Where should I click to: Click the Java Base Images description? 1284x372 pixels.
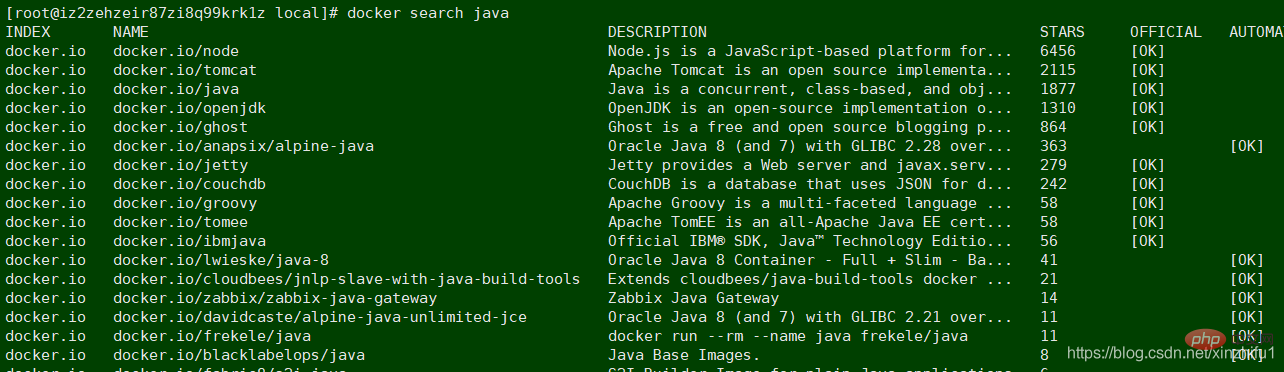pos(684,355)
